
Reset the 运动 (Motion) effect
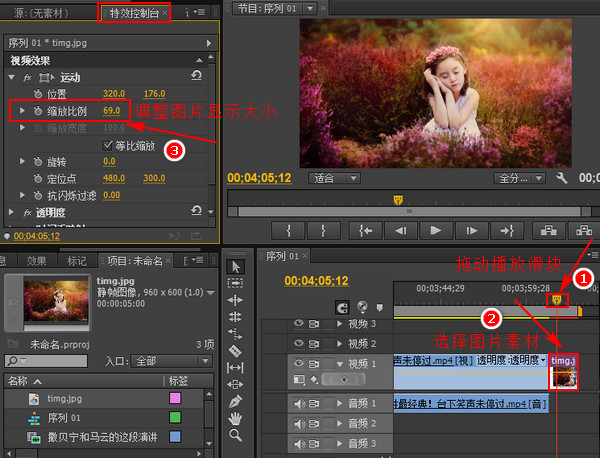tap(196, 76)
